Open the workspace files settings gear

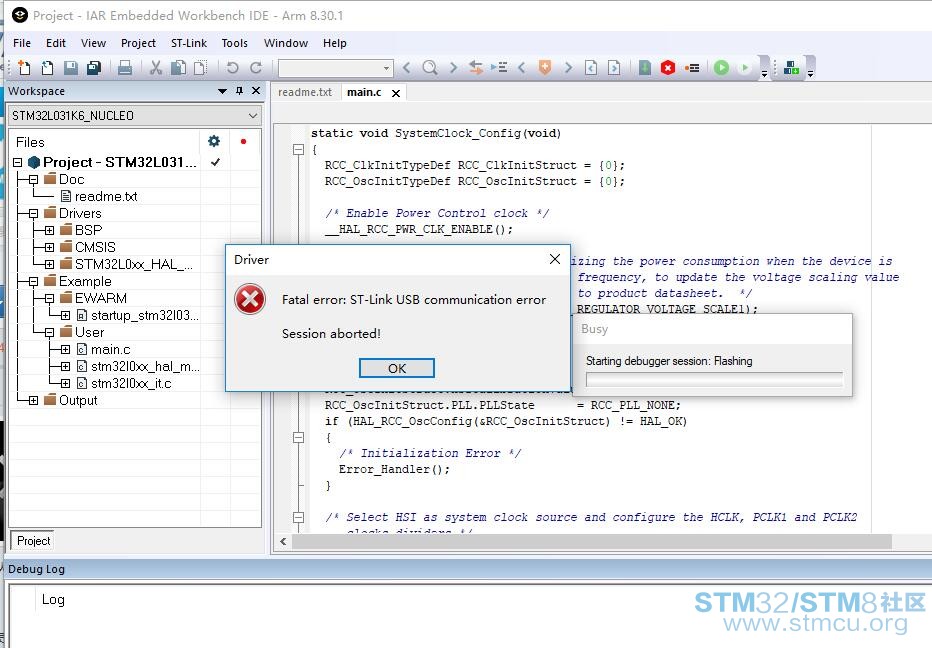214,141
